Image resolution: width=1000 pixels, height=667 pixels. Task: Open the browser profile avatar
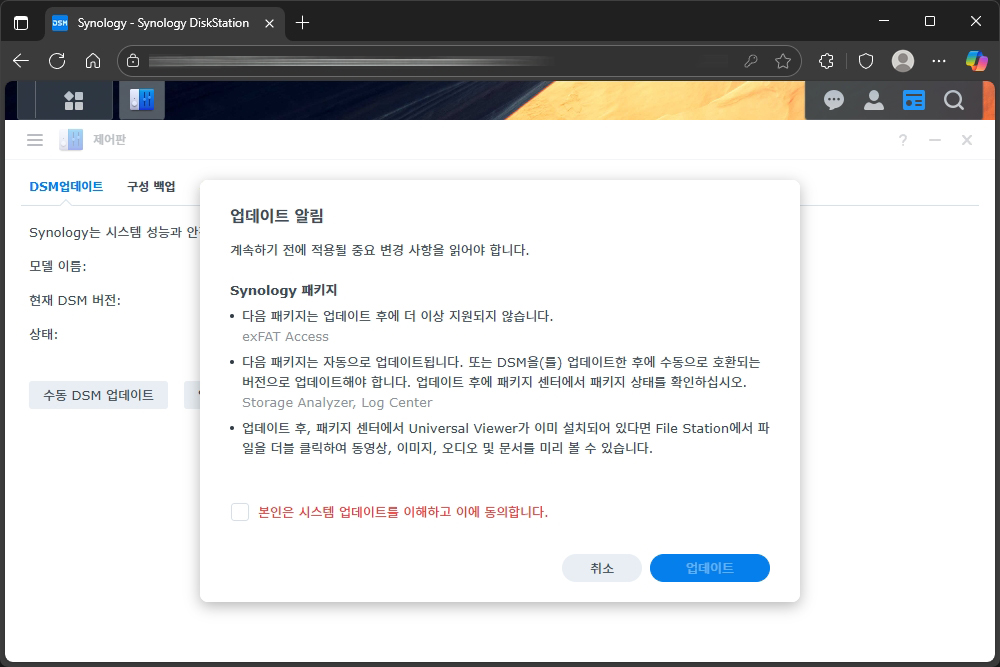tap(902, 61)
